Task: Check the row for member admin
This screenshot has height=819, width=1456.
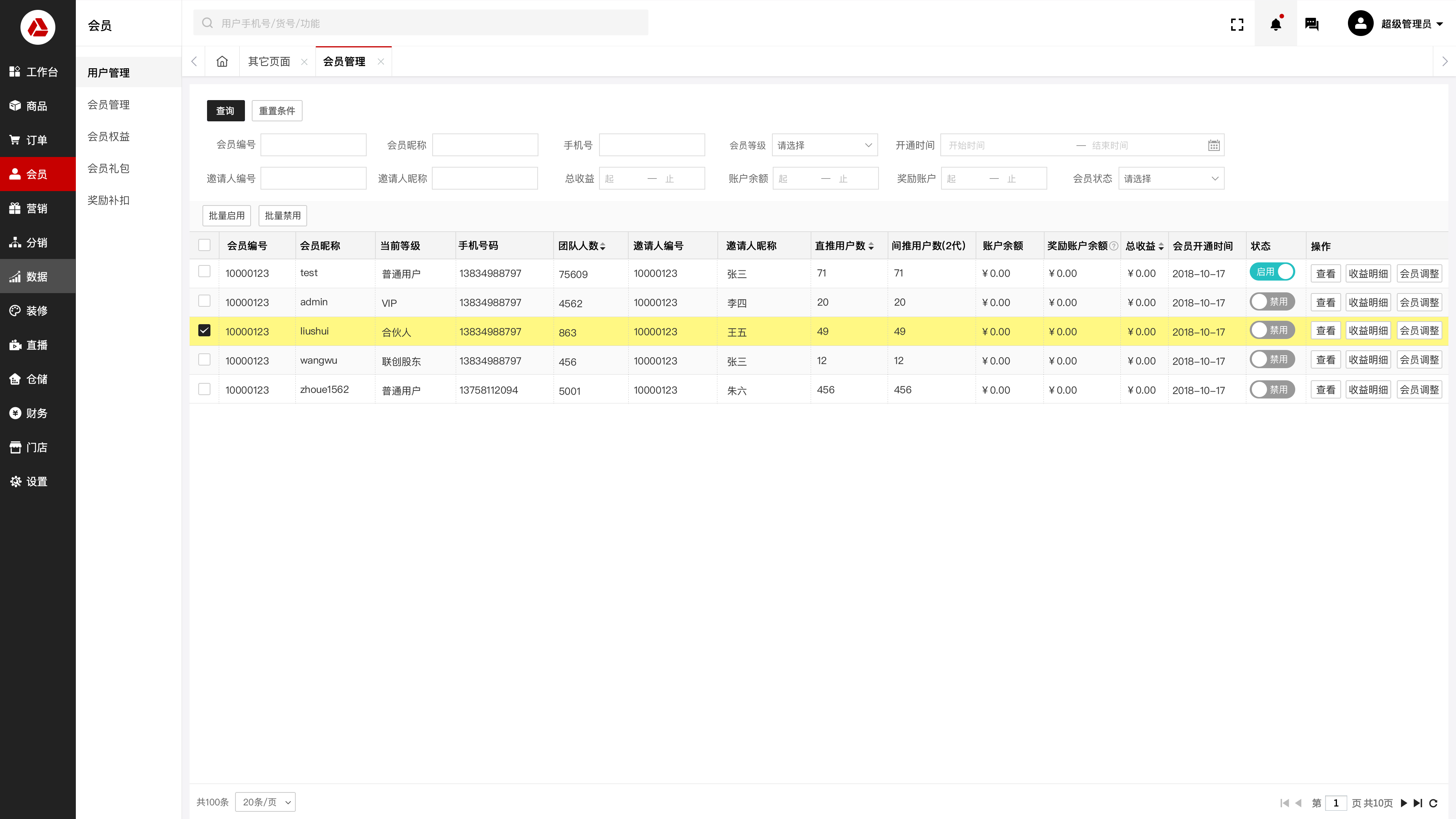Action: point(205,301)
